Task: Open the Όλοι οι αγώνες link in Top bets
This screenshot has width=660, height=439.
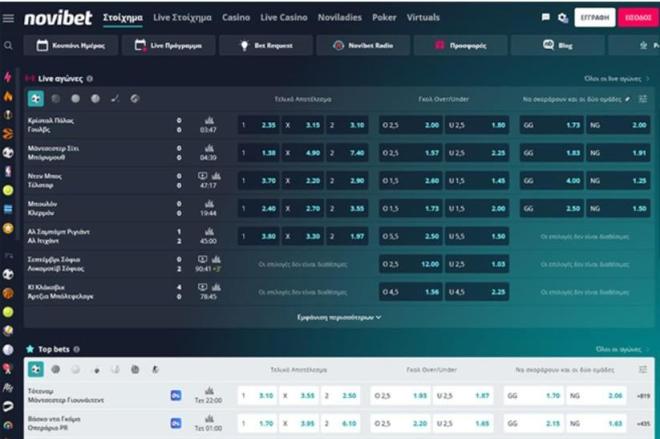Action: pos(623,349)
